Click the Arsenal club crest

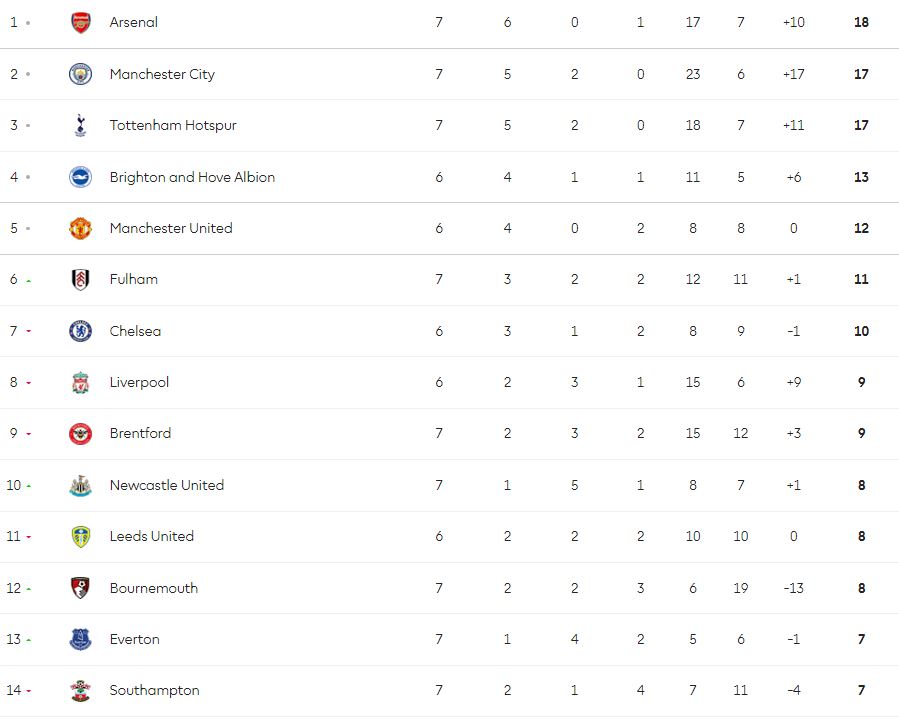point(81,23)
